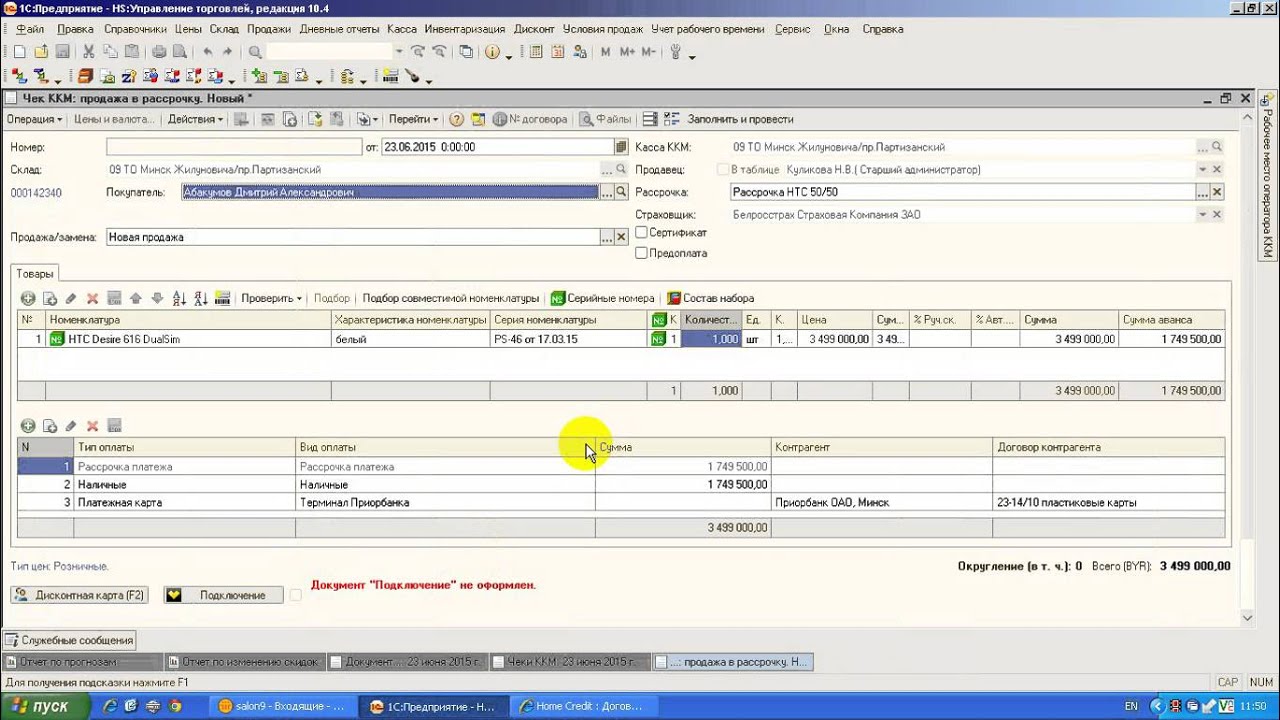Viewport: 1280px width, 720px height.
Task: Toggle the В таблице checkbox
Action: tap(724, 170)
